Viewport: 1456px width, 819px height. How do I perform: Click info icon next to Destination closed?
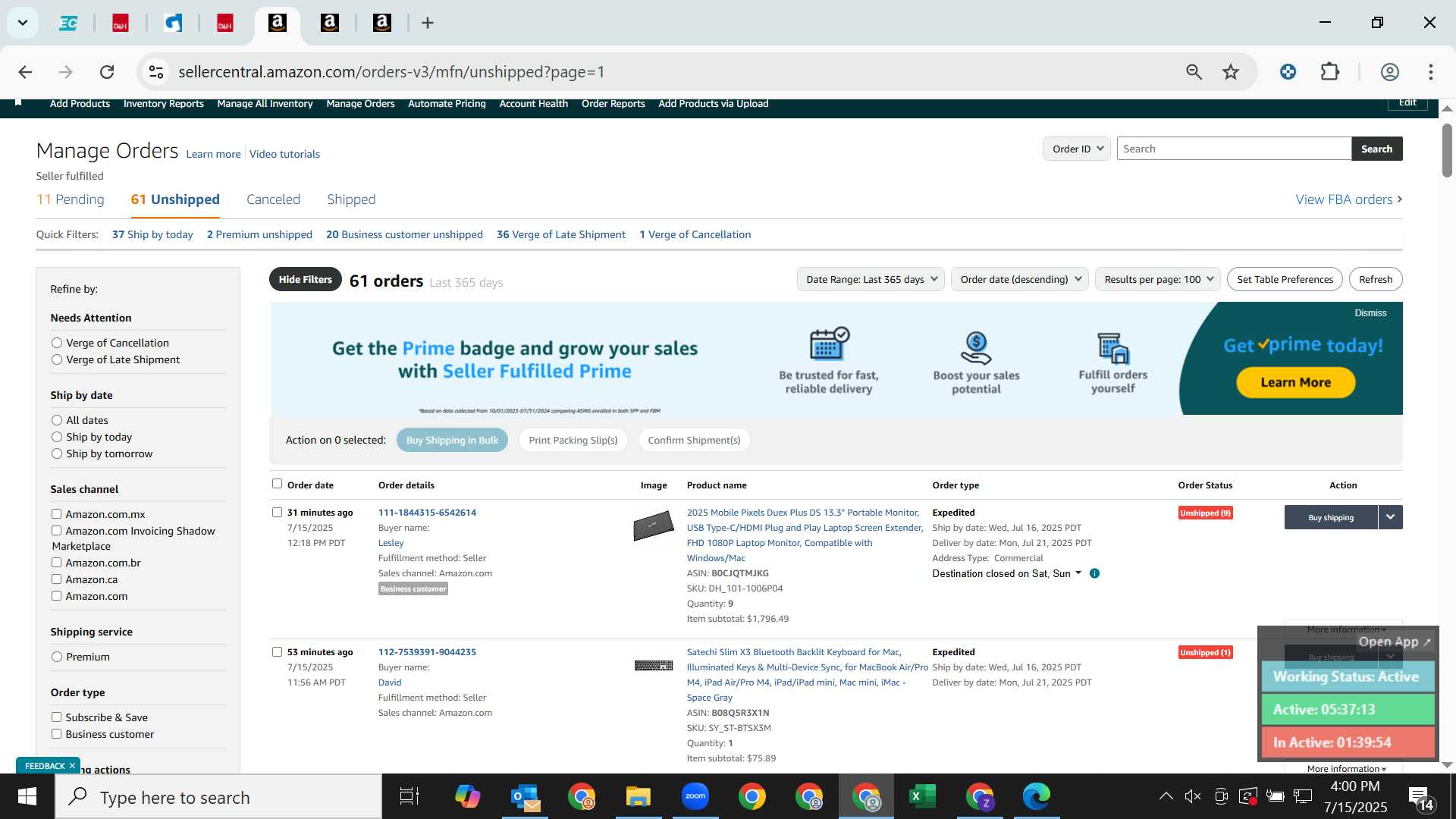(x=1094, y=573)
